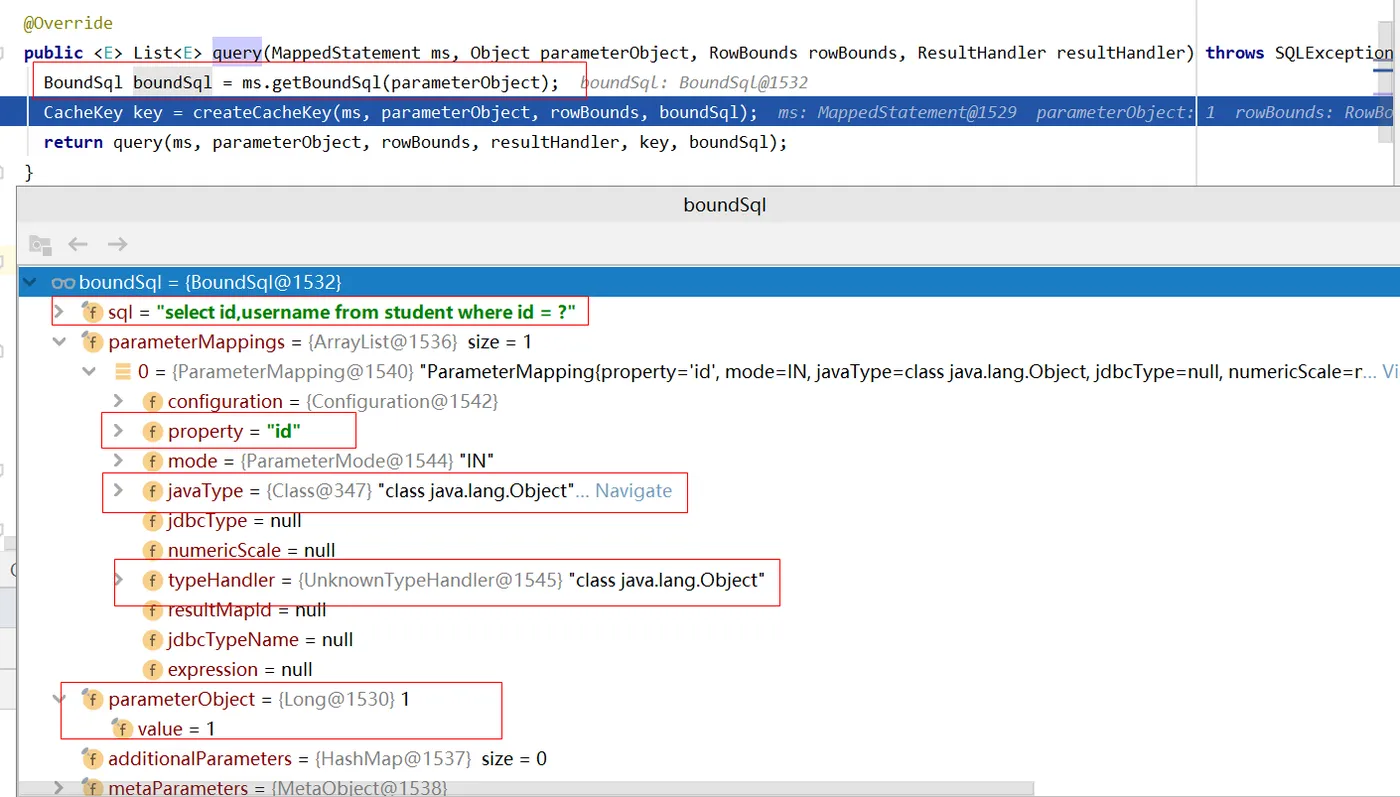The width and height of the screenshot is (1400, 797).
Task: Click the field icon of configuration
Action: 152,401
